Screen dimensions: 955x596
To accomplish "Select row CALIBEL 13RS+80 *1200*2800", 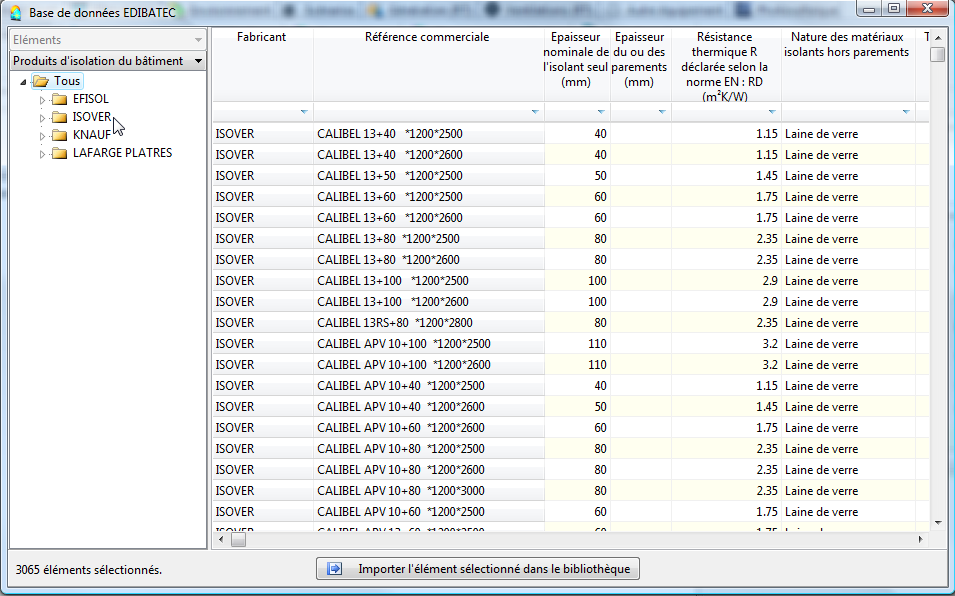I will [571, 323].
